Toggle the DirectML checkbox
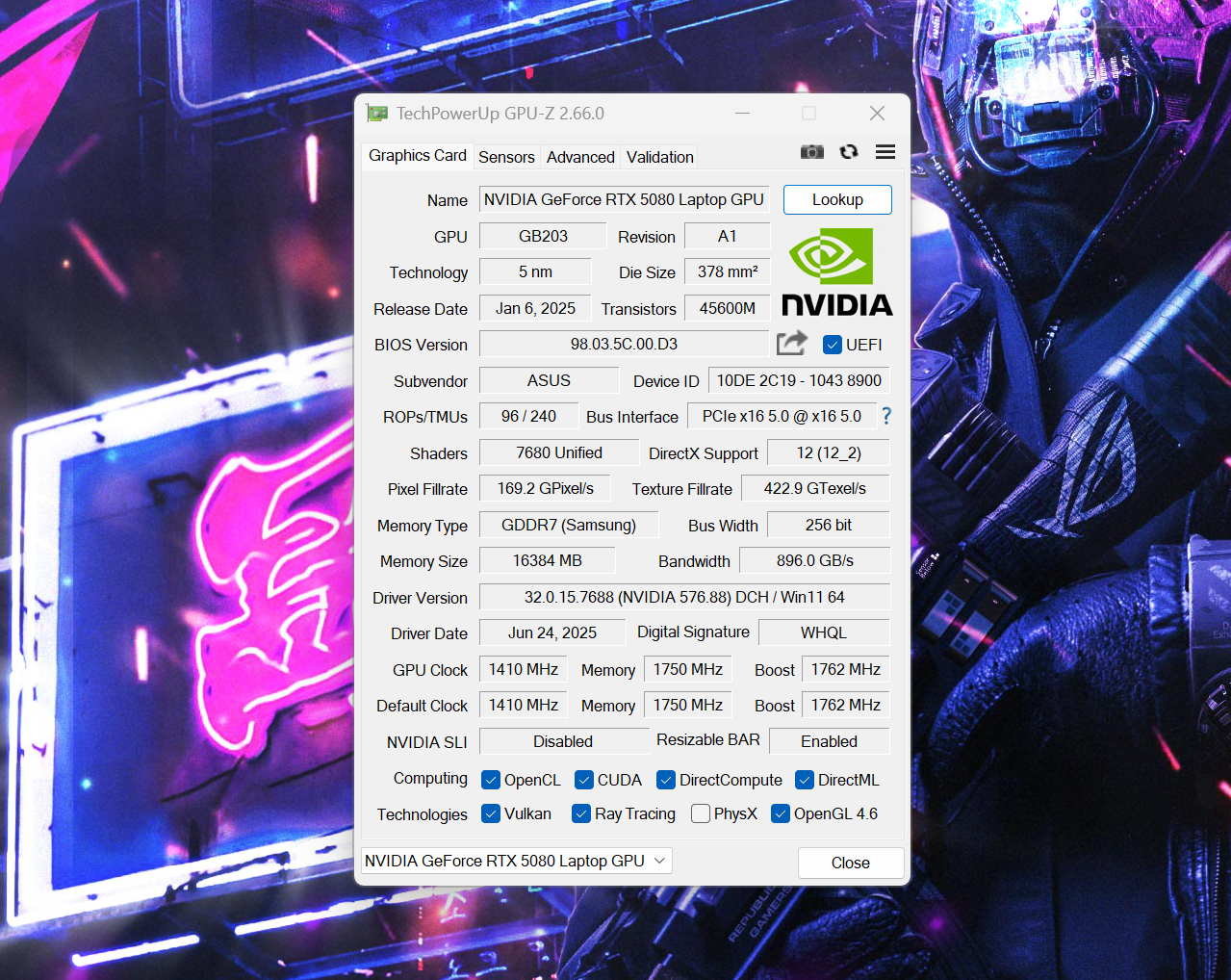 coord(805,780)
